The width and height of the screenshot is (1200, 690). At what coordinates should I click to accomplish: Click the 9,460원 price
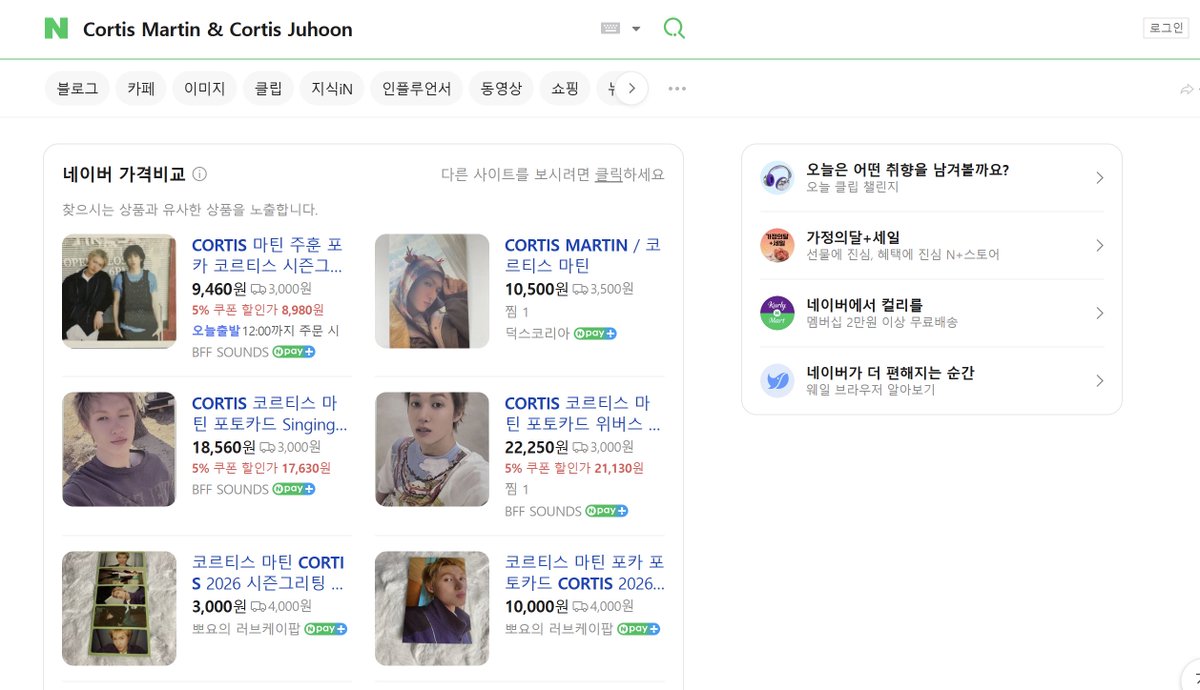[219, 289]
